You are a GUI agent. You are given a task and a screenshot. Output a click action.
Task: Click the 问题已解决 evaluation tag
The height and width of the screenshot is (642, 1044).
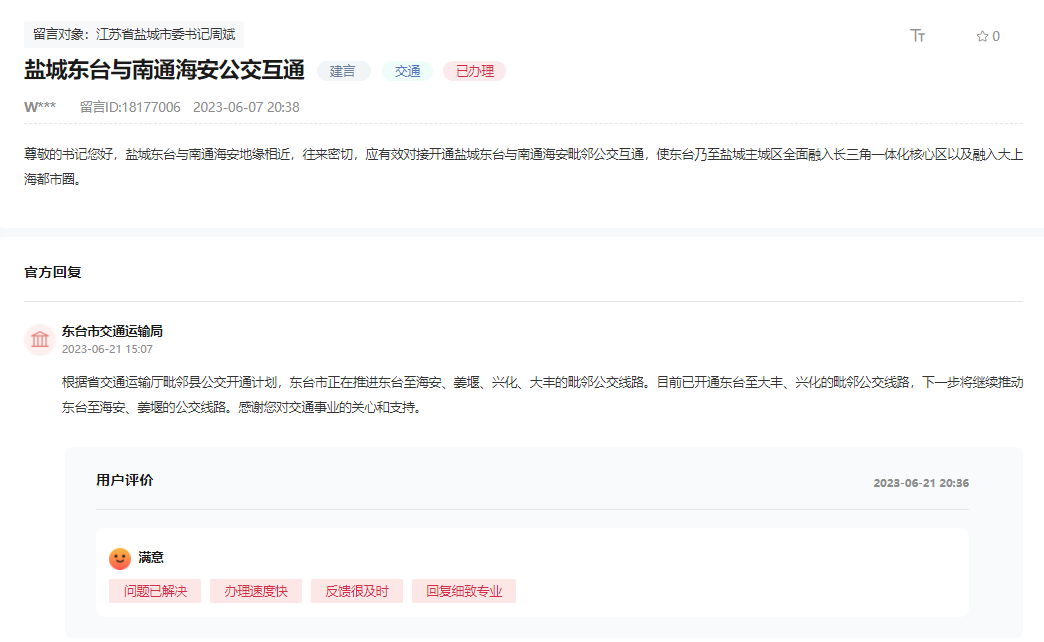[x=154, y=590]
